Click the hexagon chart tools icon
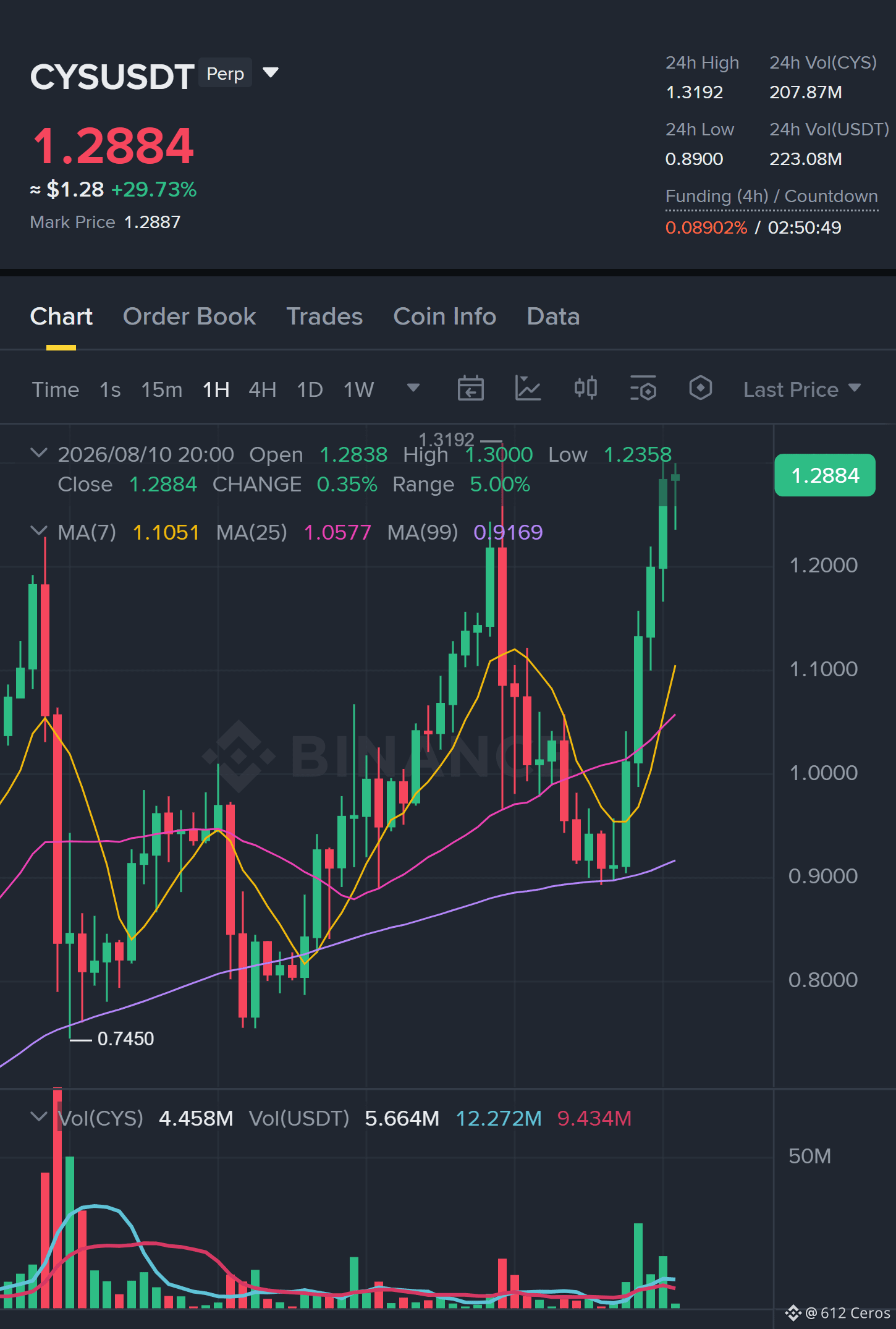This screenshot has width=896, height=1329. click(x=701, y=388)
